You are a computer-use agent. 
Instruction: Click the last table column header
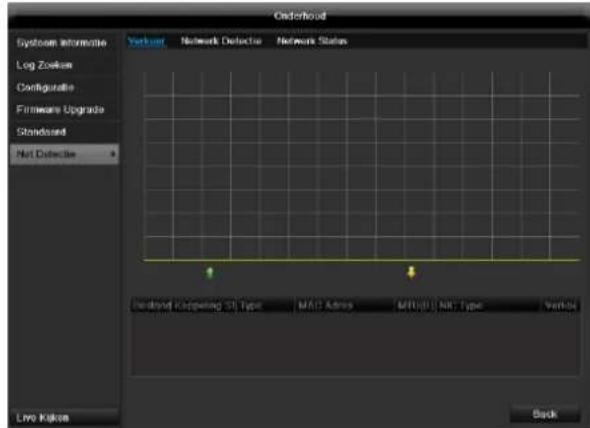pos(560,305)
